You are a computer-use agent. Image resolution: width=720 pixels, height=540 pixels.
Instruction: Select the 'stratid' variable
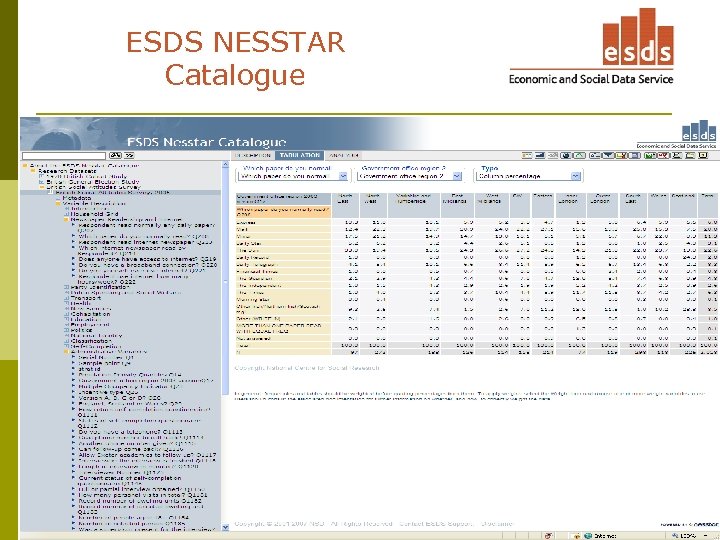point(89,369)
